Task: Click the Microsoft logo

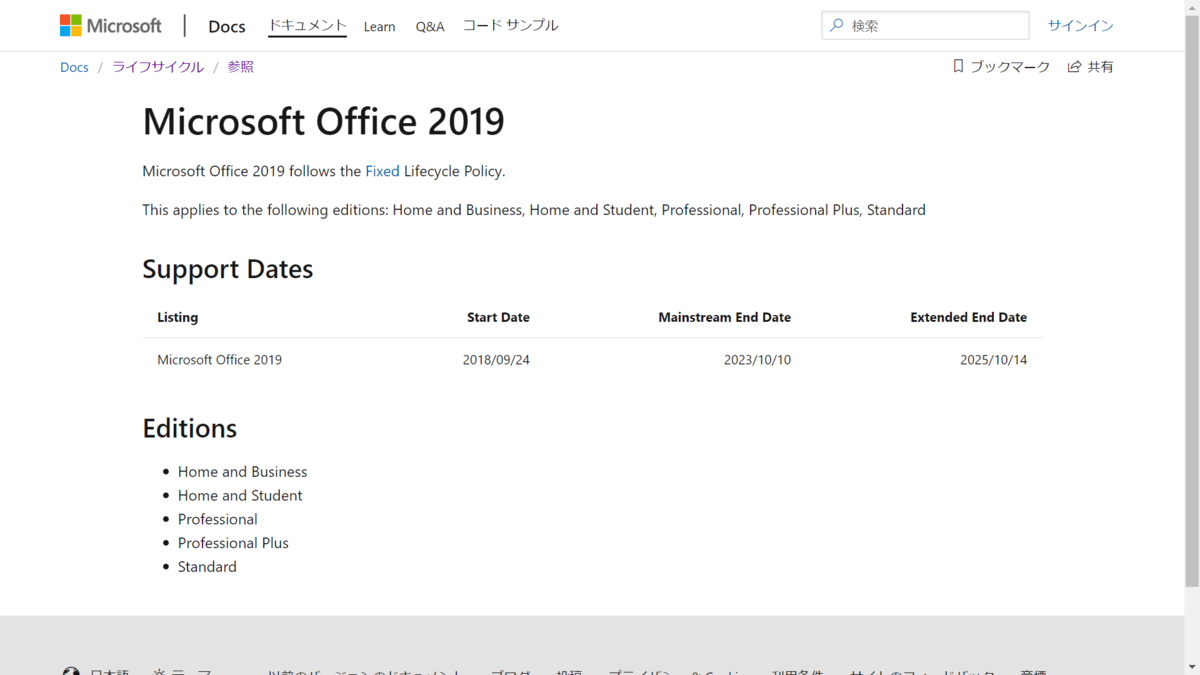Action: (110, 26)
